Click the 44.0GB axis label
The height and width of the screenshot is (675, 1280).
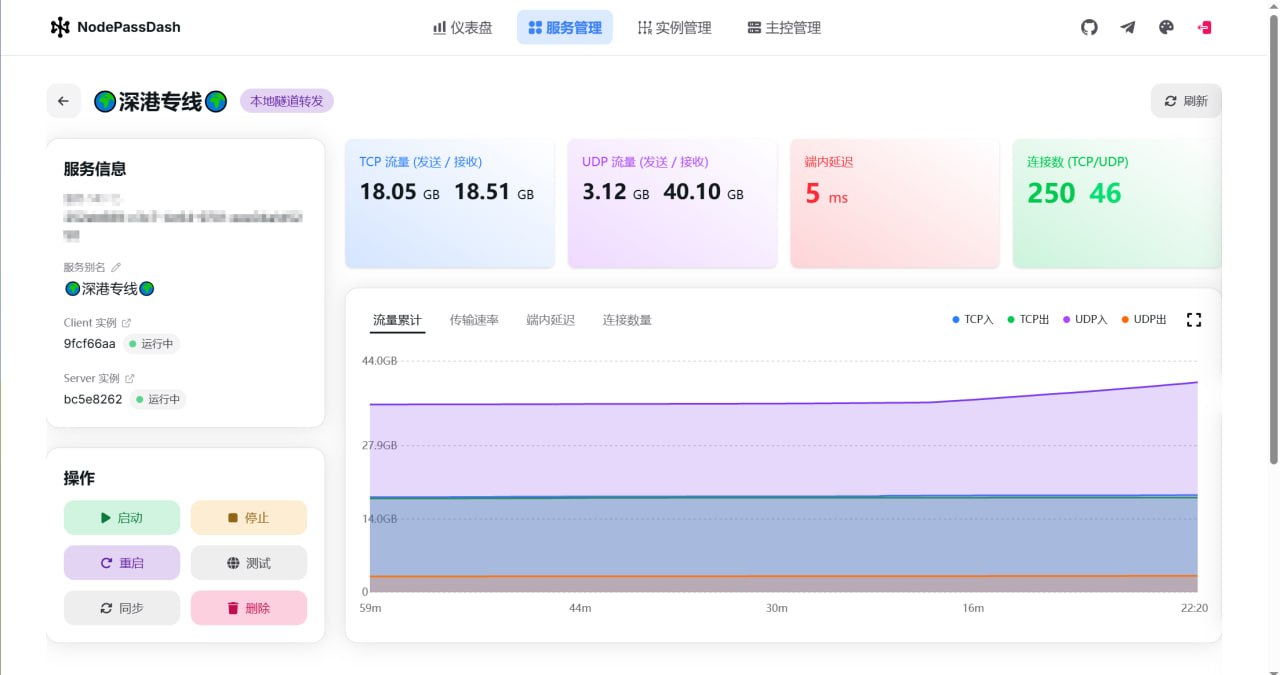380,360
